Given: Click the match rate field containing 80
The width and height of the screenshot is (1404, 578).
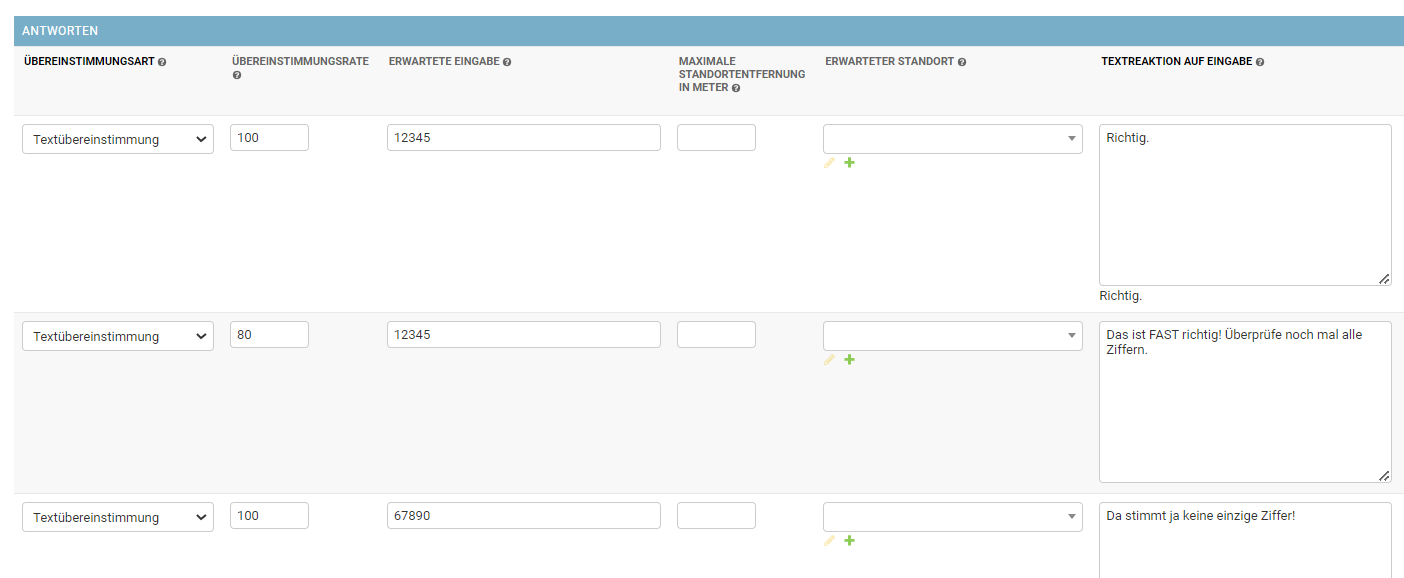Looking at the screenshot, I should (x=269, y=335).
